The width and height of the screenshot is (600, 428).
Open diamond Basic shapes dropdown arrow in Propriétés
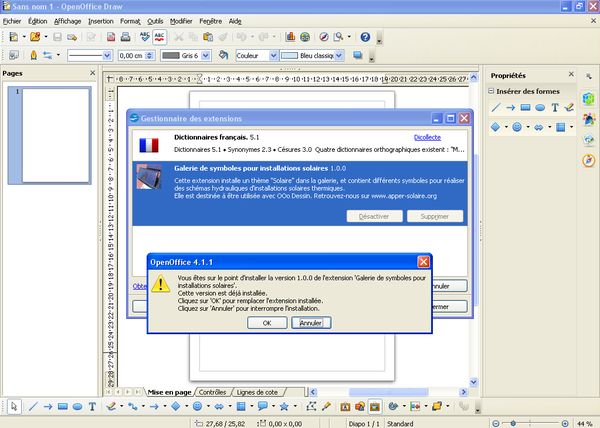(506, 127)
